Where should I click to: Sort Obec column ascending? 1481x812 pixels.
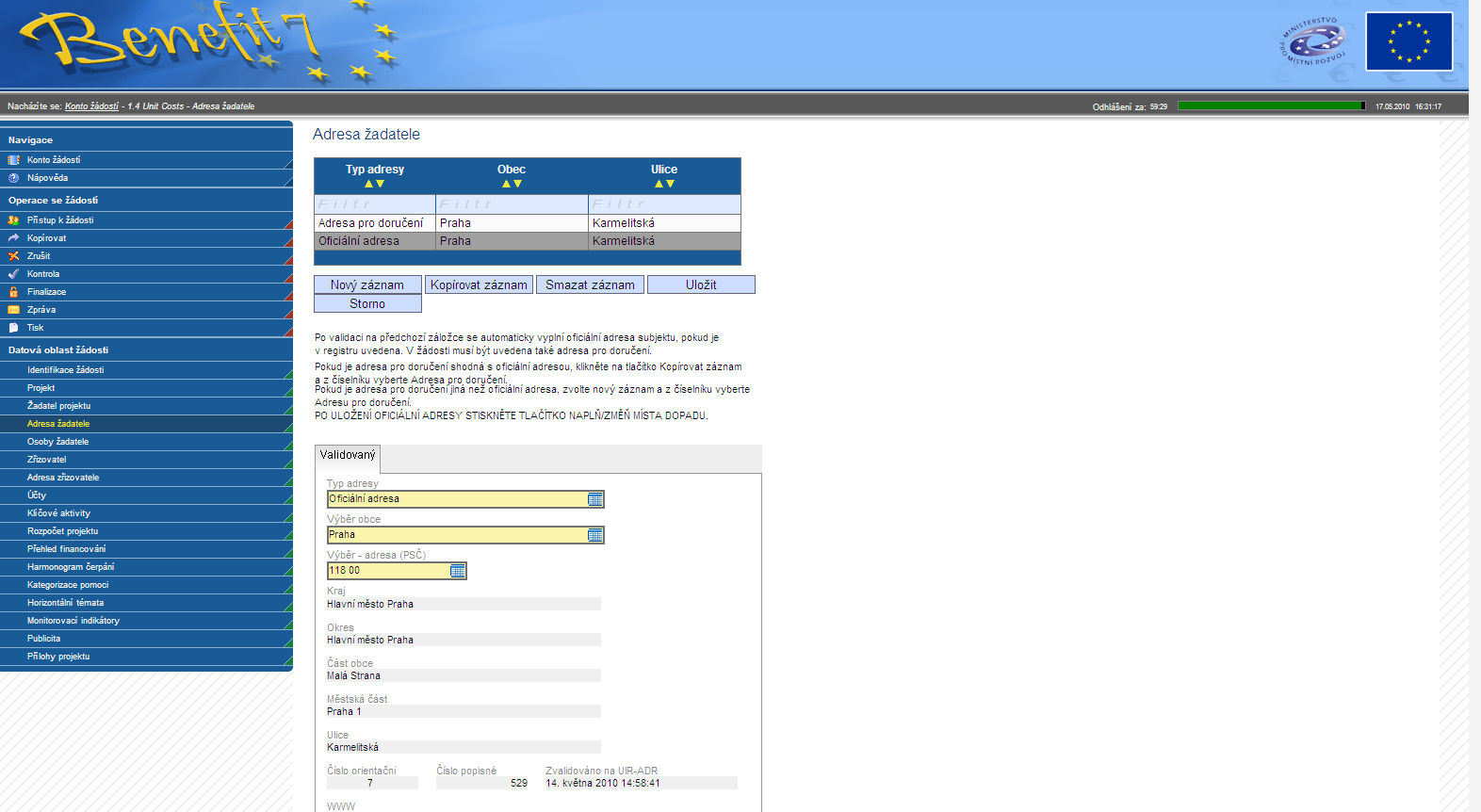click(x=506, y=184)
